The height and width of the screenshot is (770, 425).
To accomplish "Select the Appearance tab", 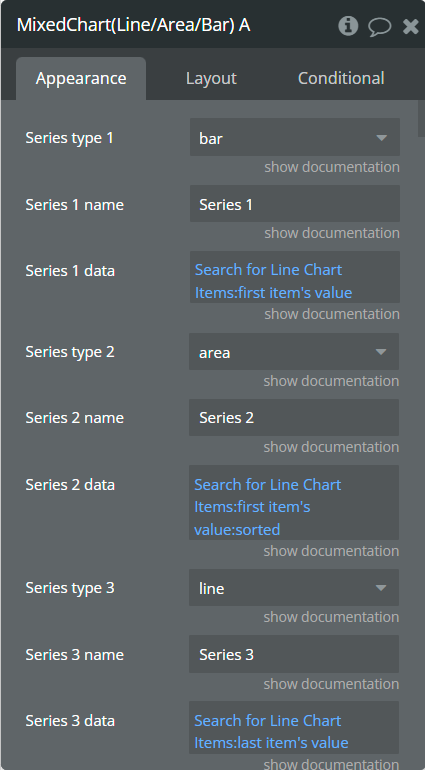I will pos(81,78).
